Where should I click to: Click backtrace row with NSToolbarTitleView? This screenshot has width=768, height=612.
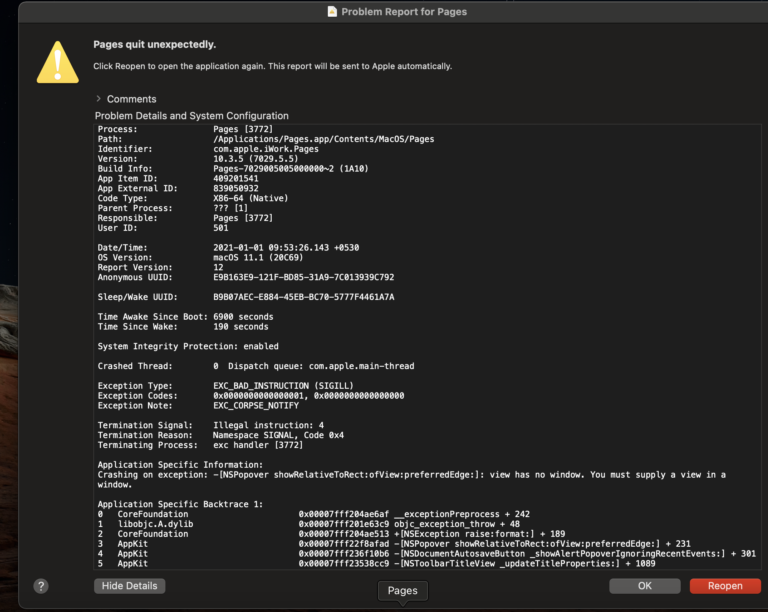point(376,564)
